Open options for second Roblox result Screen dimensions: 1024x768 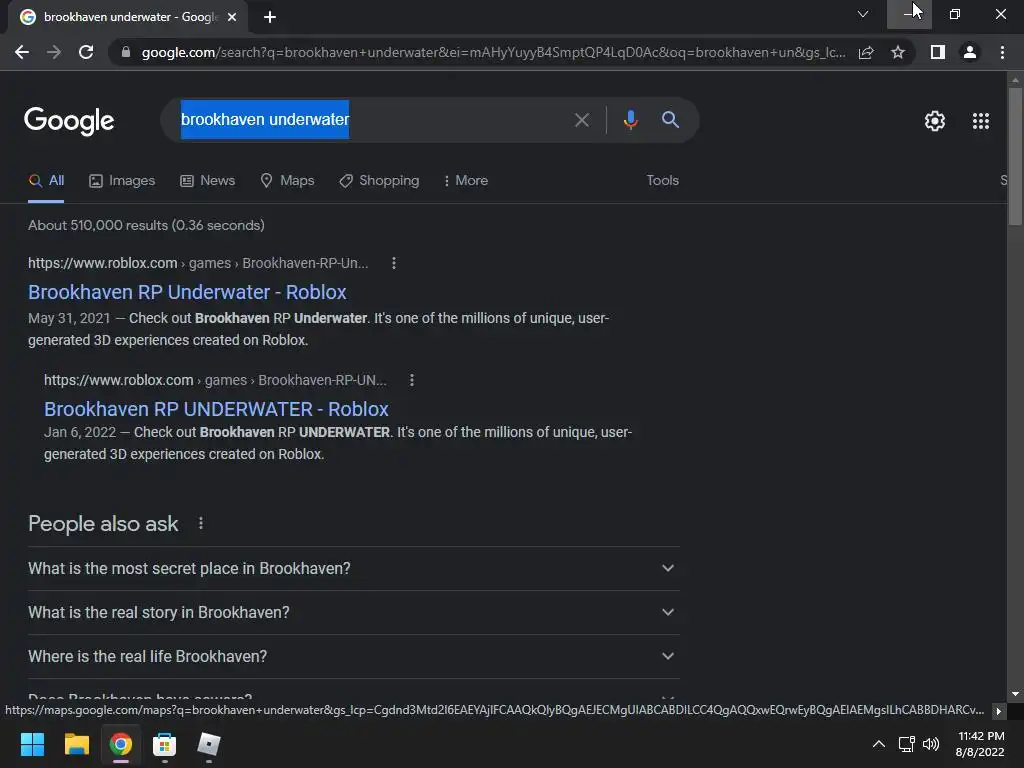click(x=411, y=380)
